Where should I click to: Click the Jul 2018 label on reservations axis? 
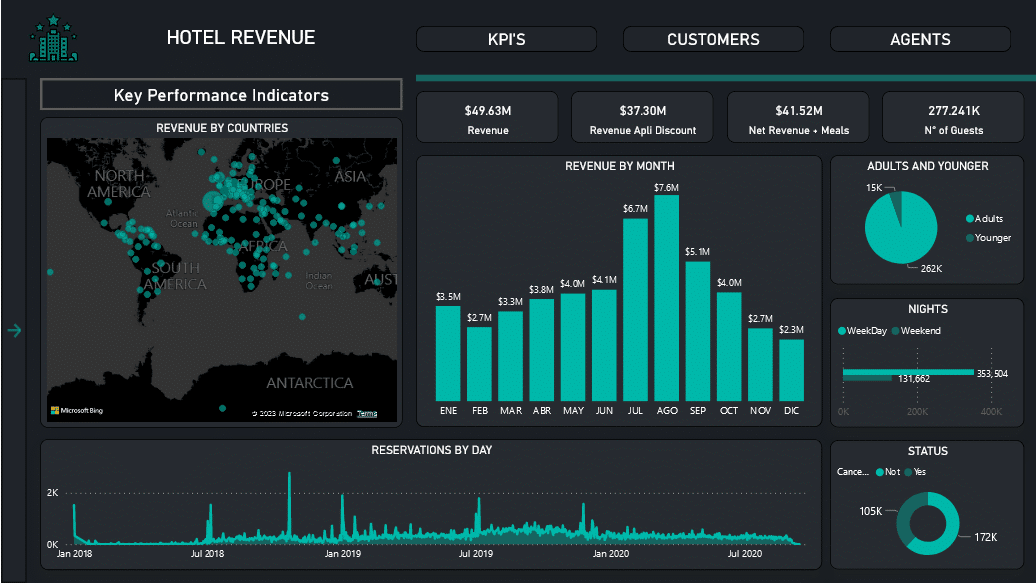click(x=207, y=554)
